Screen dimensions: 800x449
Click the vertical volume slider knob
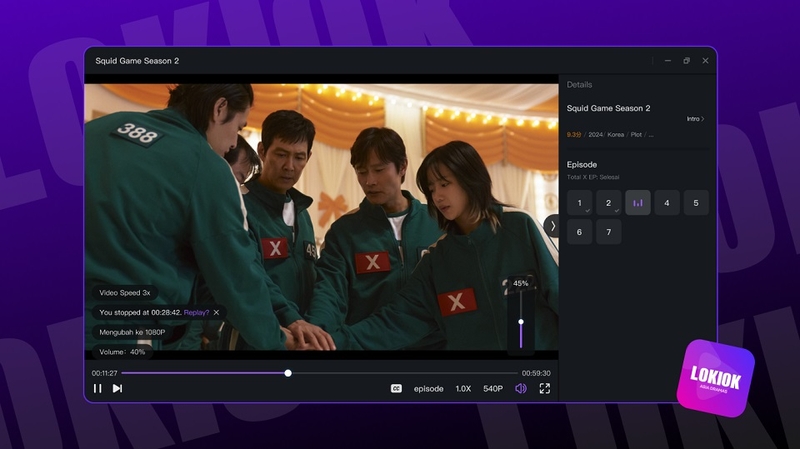click(521, 321)
